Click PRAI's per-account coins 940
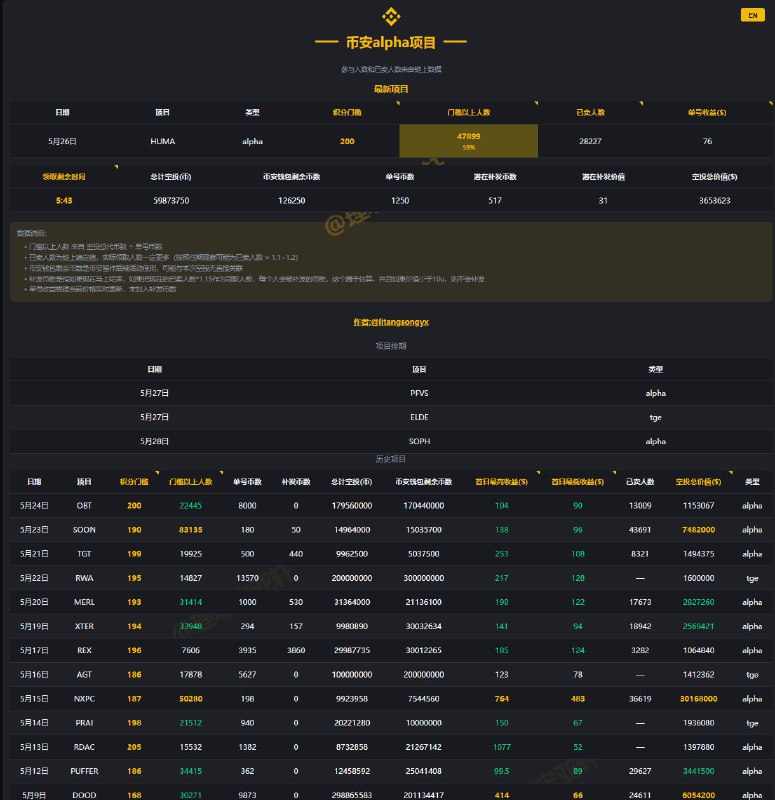 247,723
